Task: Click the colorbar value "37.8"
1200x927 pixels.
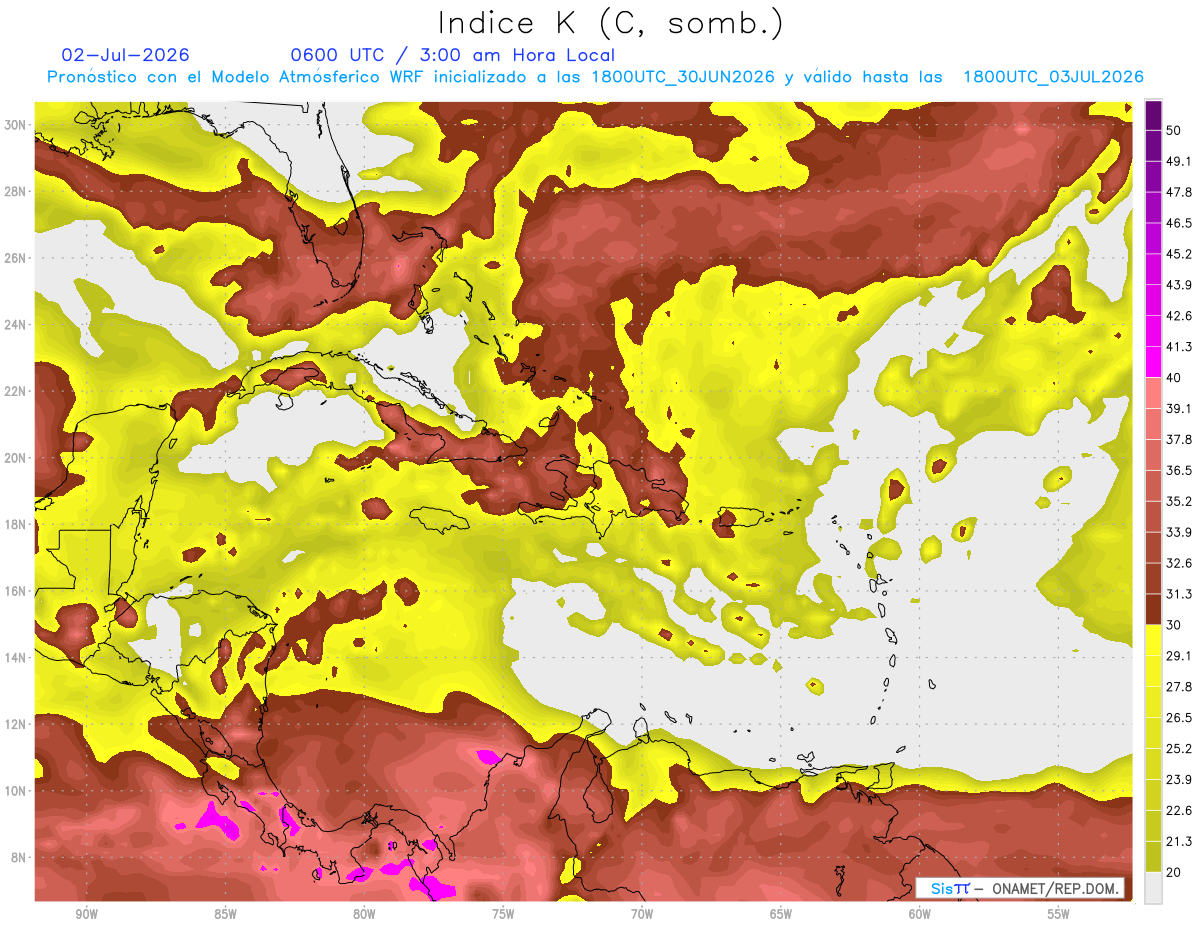Action: pyautogui.click(x=1180, y=439)
